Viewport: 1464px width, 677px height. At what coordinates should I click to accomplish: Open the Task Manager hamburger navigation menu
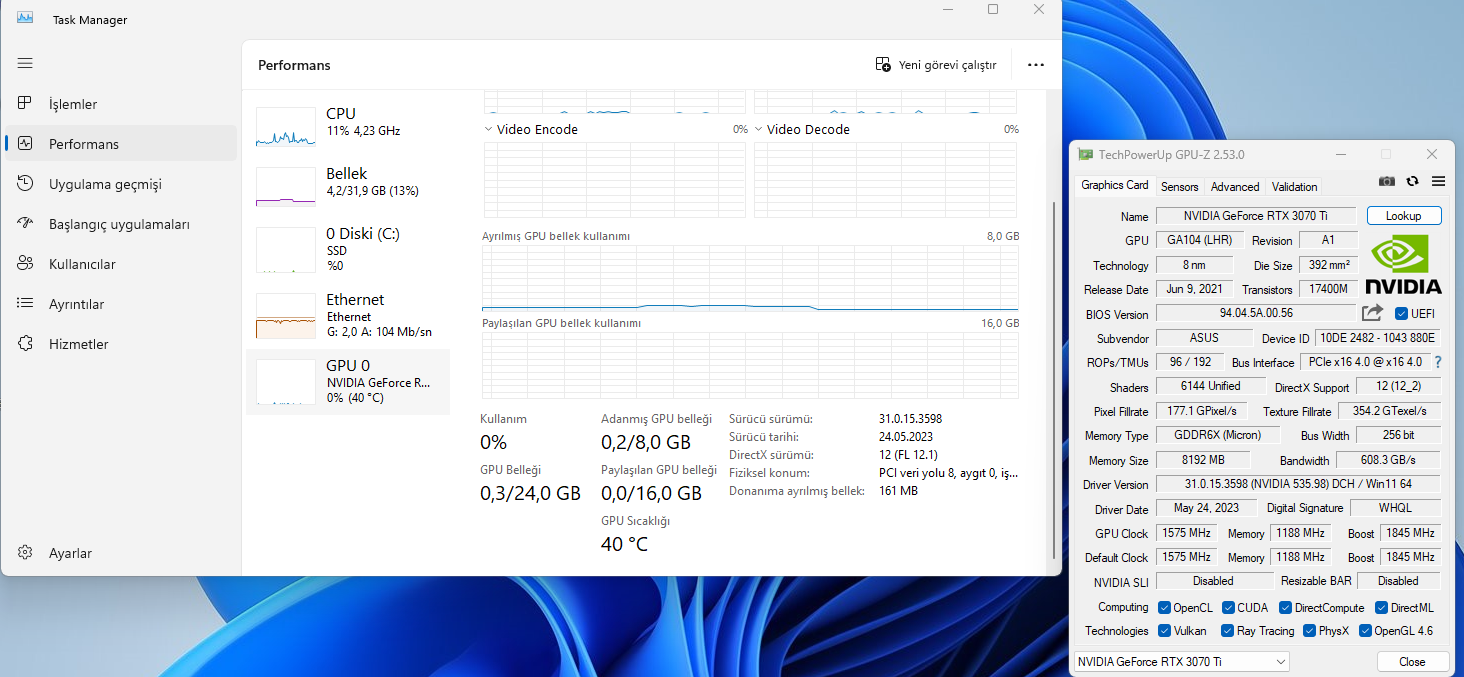tap(25, 63)
